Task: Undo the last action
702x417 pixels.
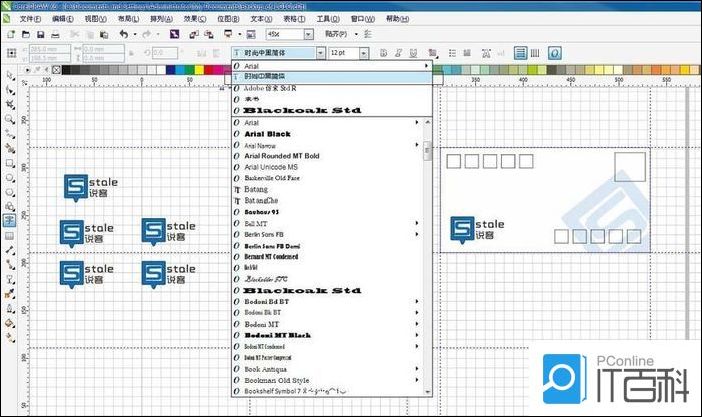Action: (124, 34)
